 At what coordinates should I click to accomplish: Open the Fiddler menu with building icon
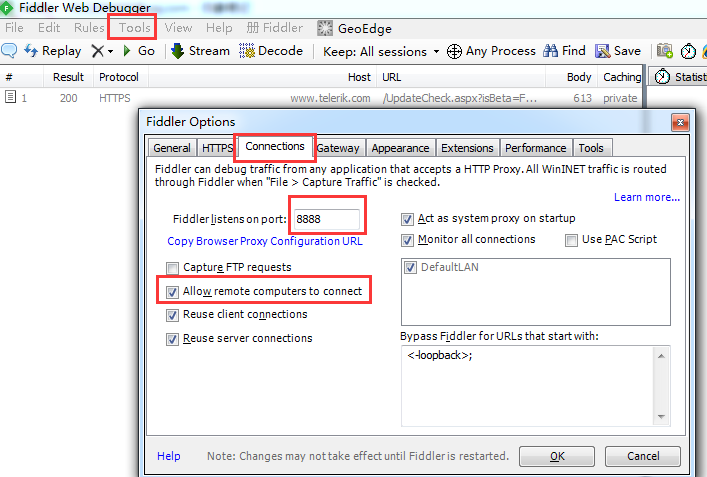[x=275, y=28]
